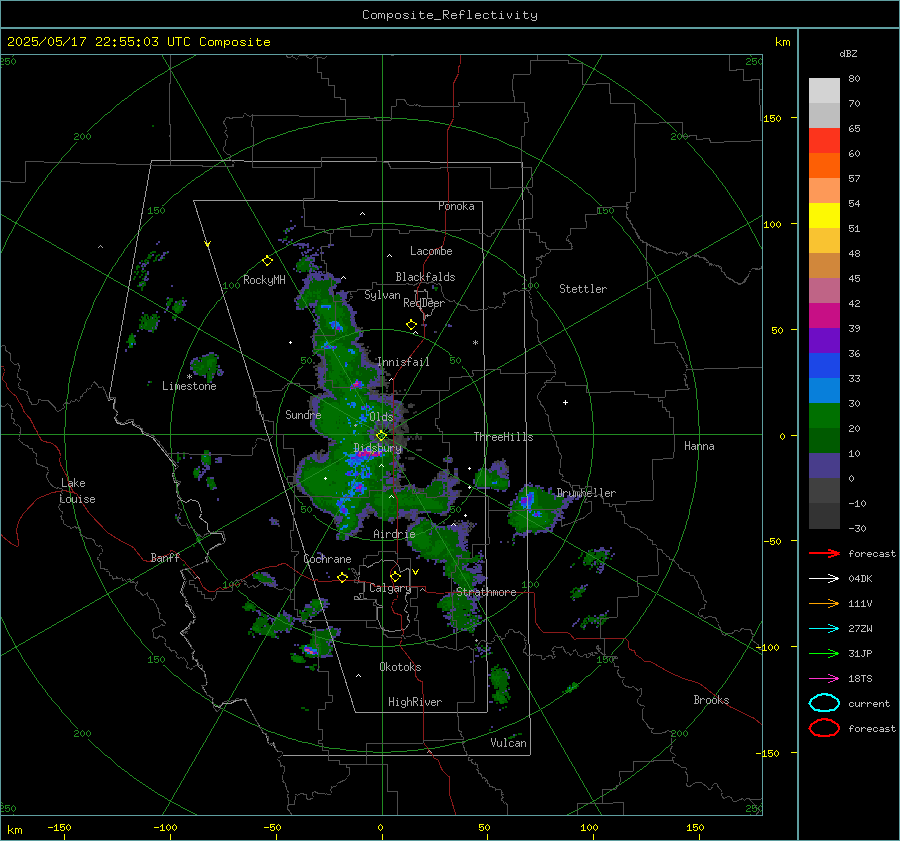
Task: Click the Hanna town label
Action: tap(699, 446)
